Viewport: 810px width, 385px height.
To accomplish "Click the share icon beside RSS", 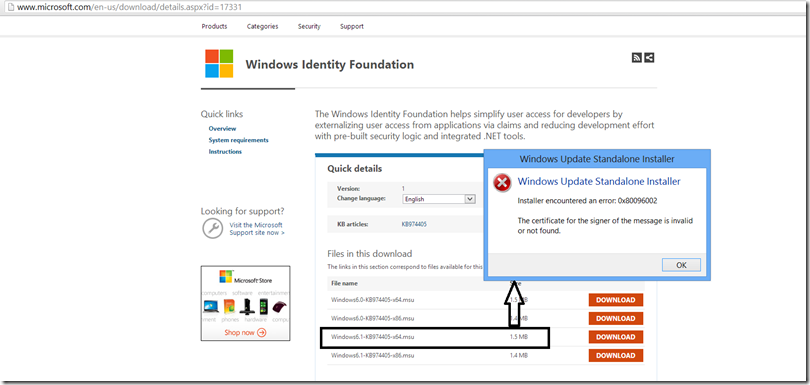I will [x=649, y=58].
